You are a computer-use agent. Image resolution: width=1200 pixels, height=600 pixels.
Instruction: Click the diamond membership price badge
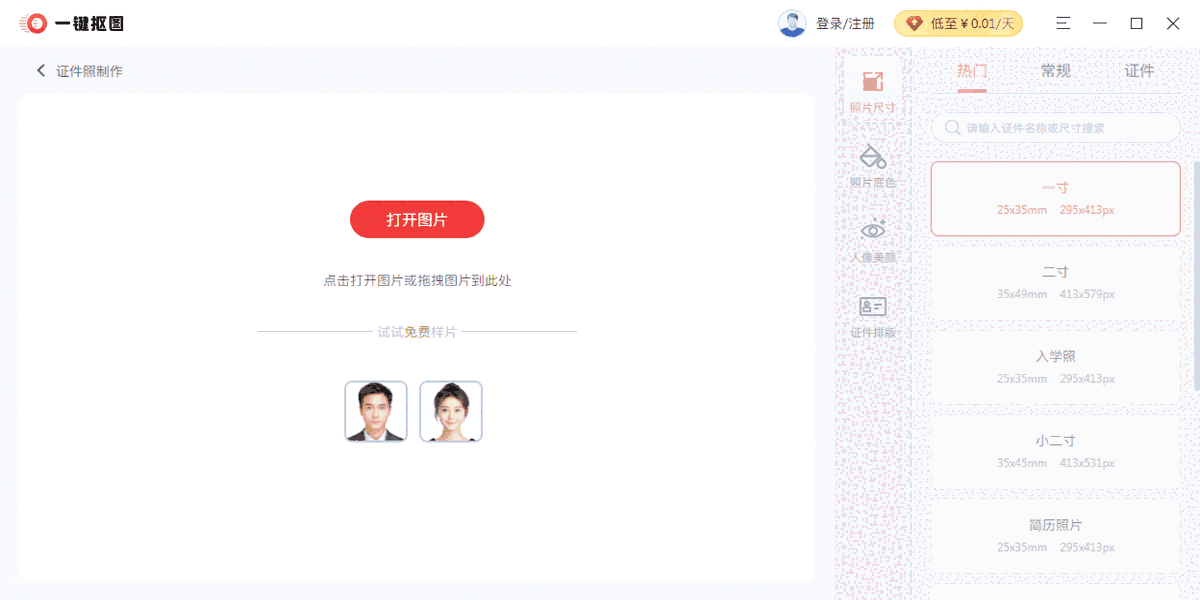click(x=956, y=22)
